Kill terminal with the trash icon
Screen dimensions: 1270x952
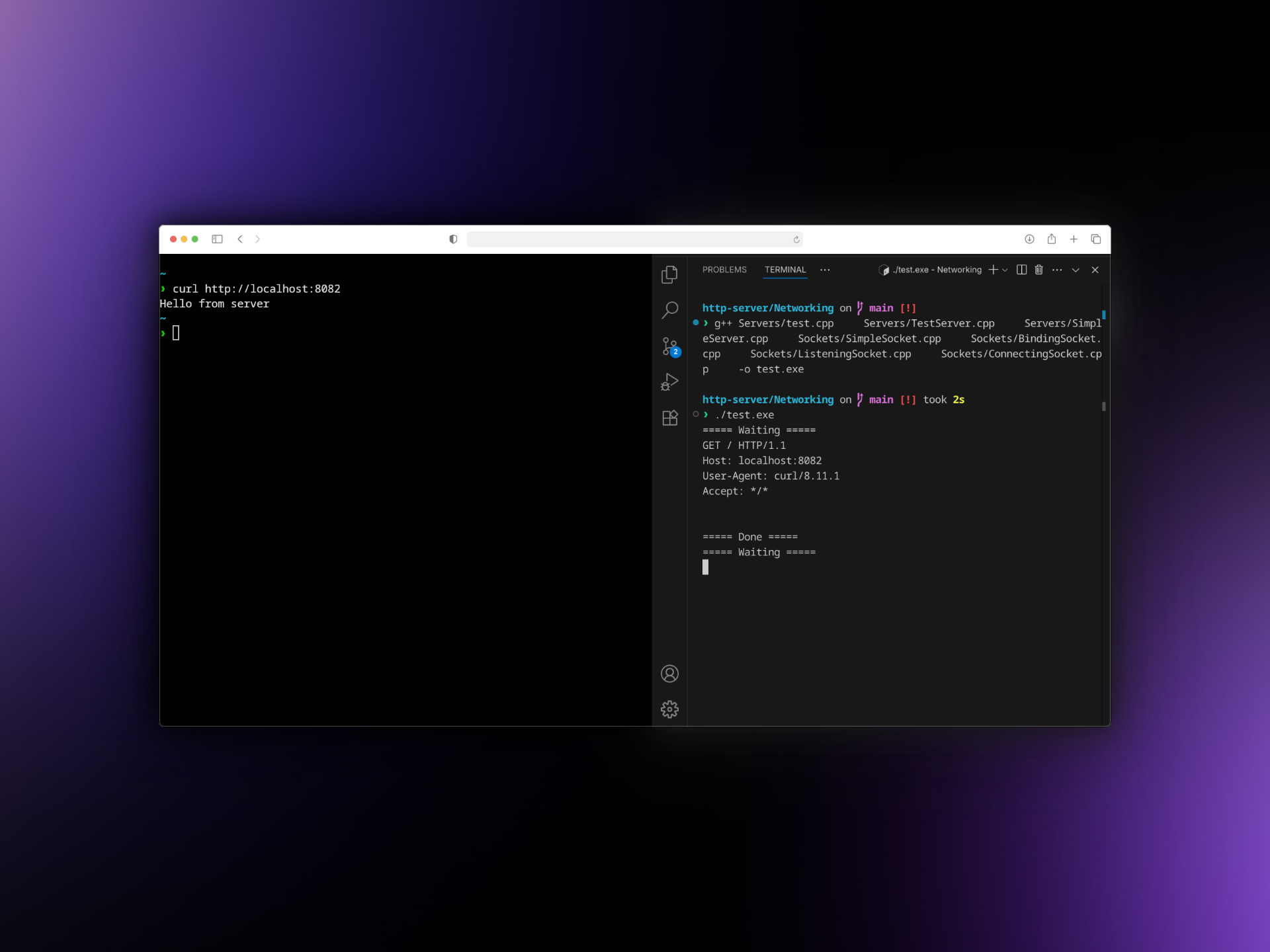coord(1038,270)
